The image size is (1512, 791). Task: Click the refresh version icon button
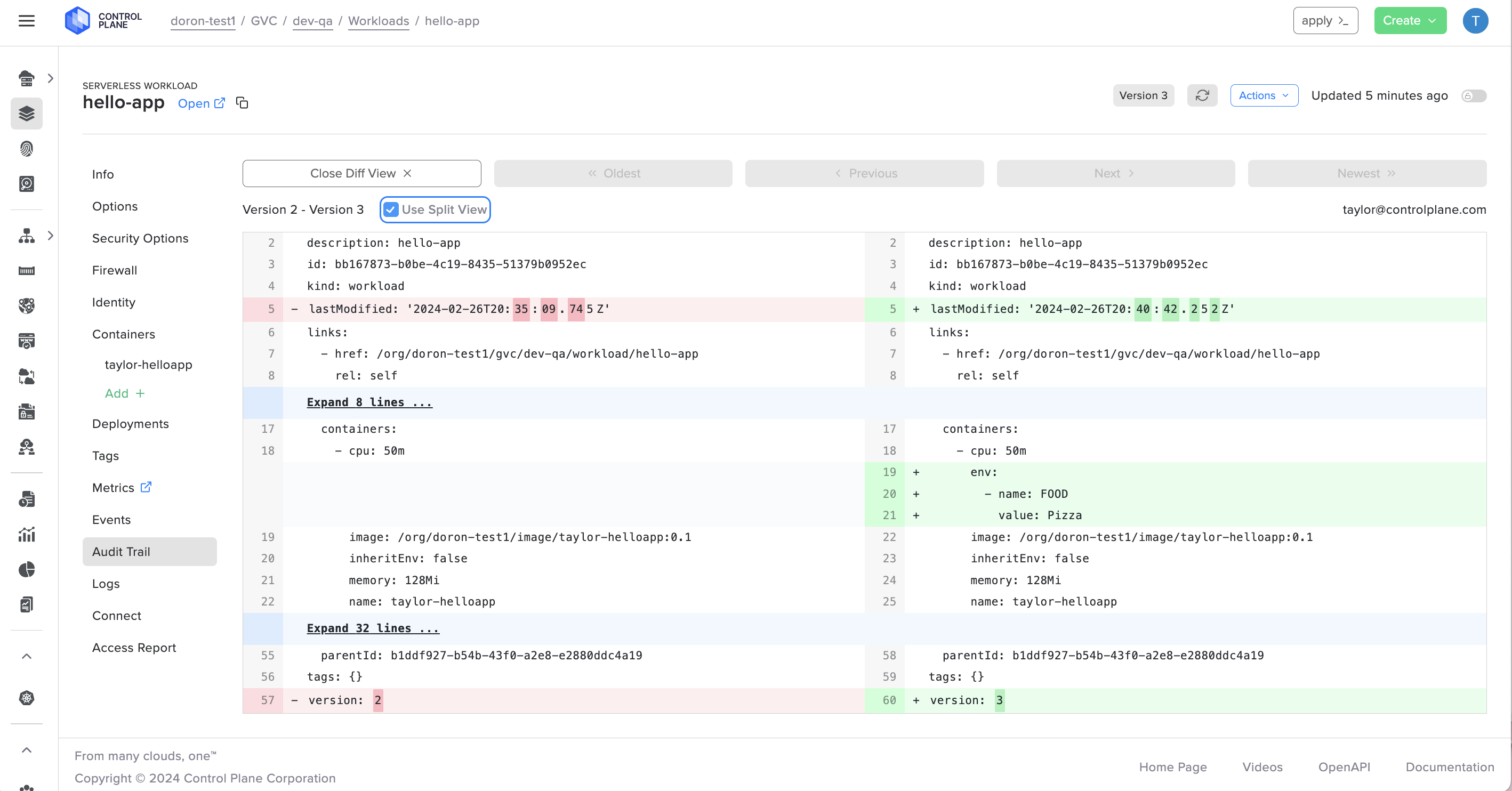pyautogui.click(x=1202, y=95)
